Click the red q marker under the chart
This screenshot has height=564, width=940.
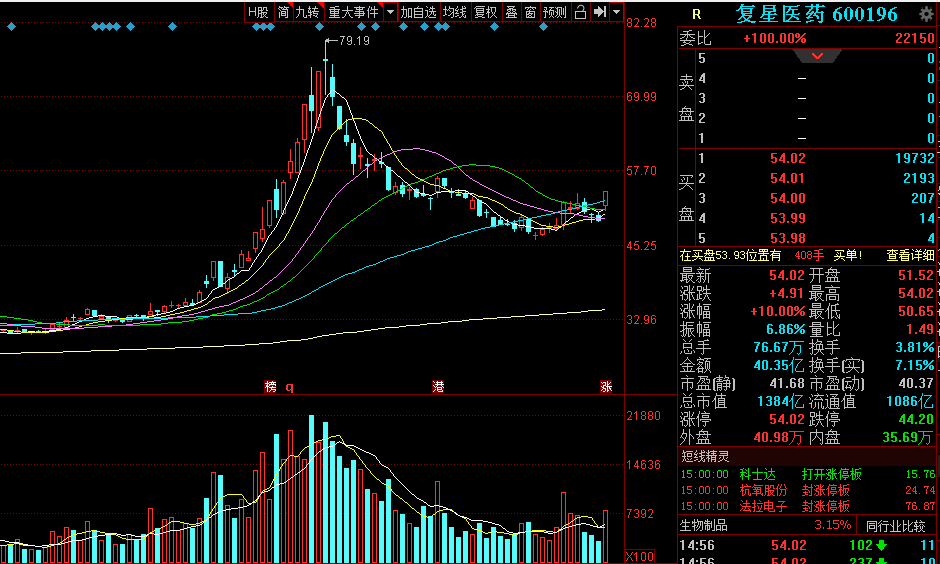(290, 387)
